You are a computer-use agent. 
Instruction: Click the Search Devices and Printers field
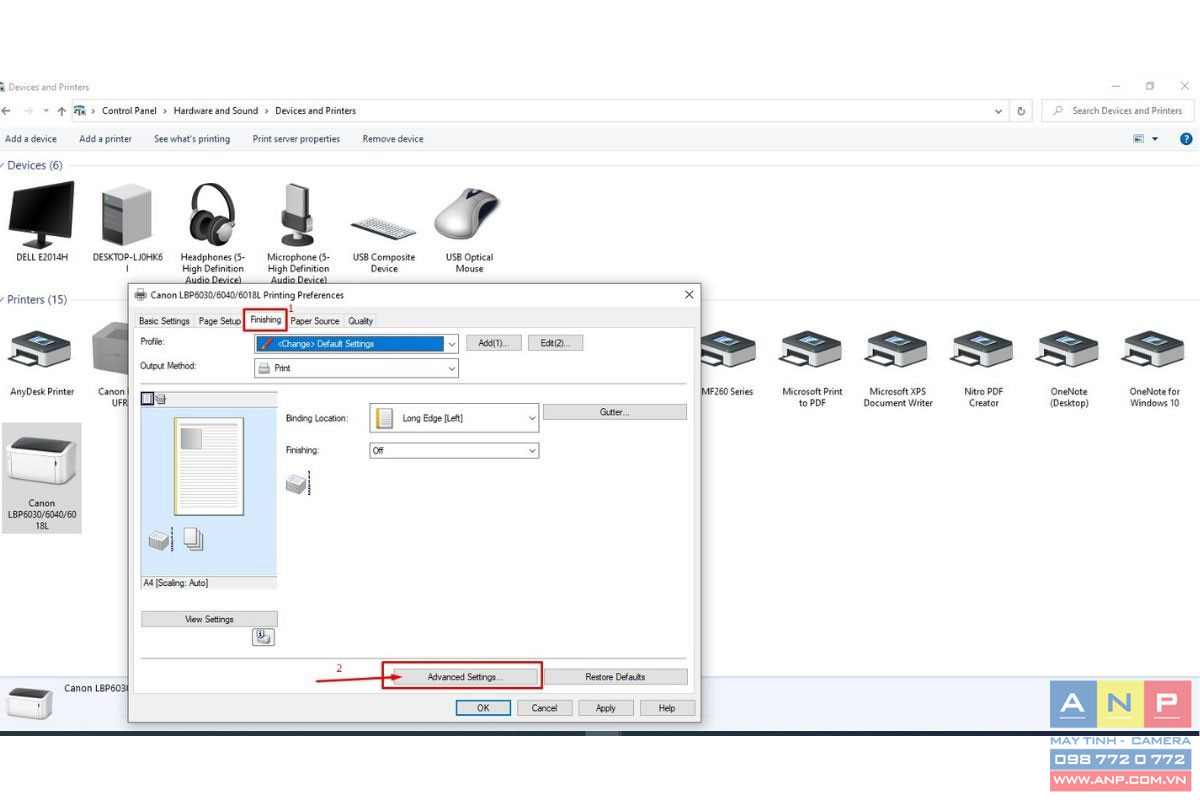point(1117,111)
